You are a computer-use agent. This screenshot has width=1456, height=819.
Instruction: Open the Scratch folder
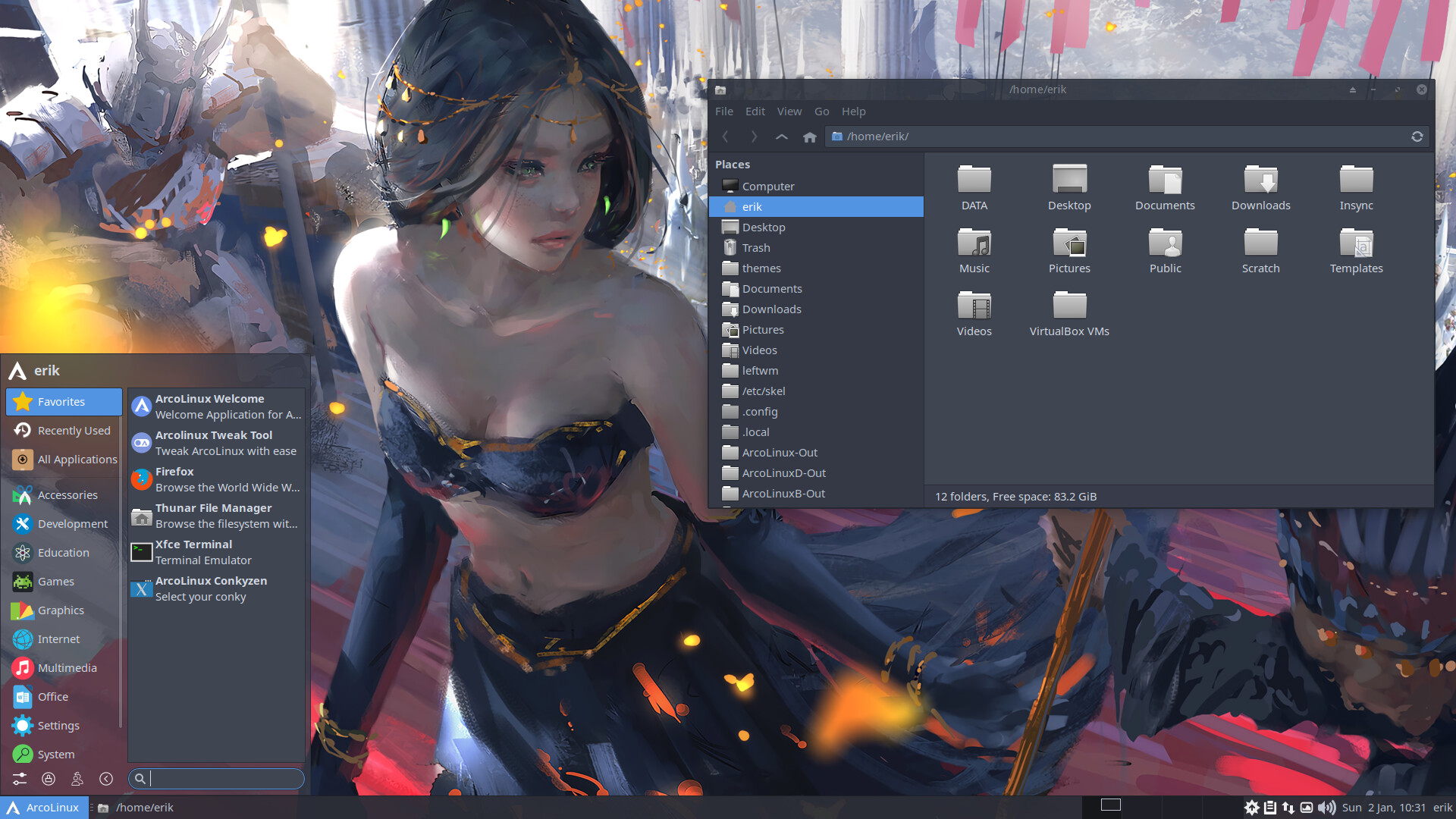coord(1260,250)
